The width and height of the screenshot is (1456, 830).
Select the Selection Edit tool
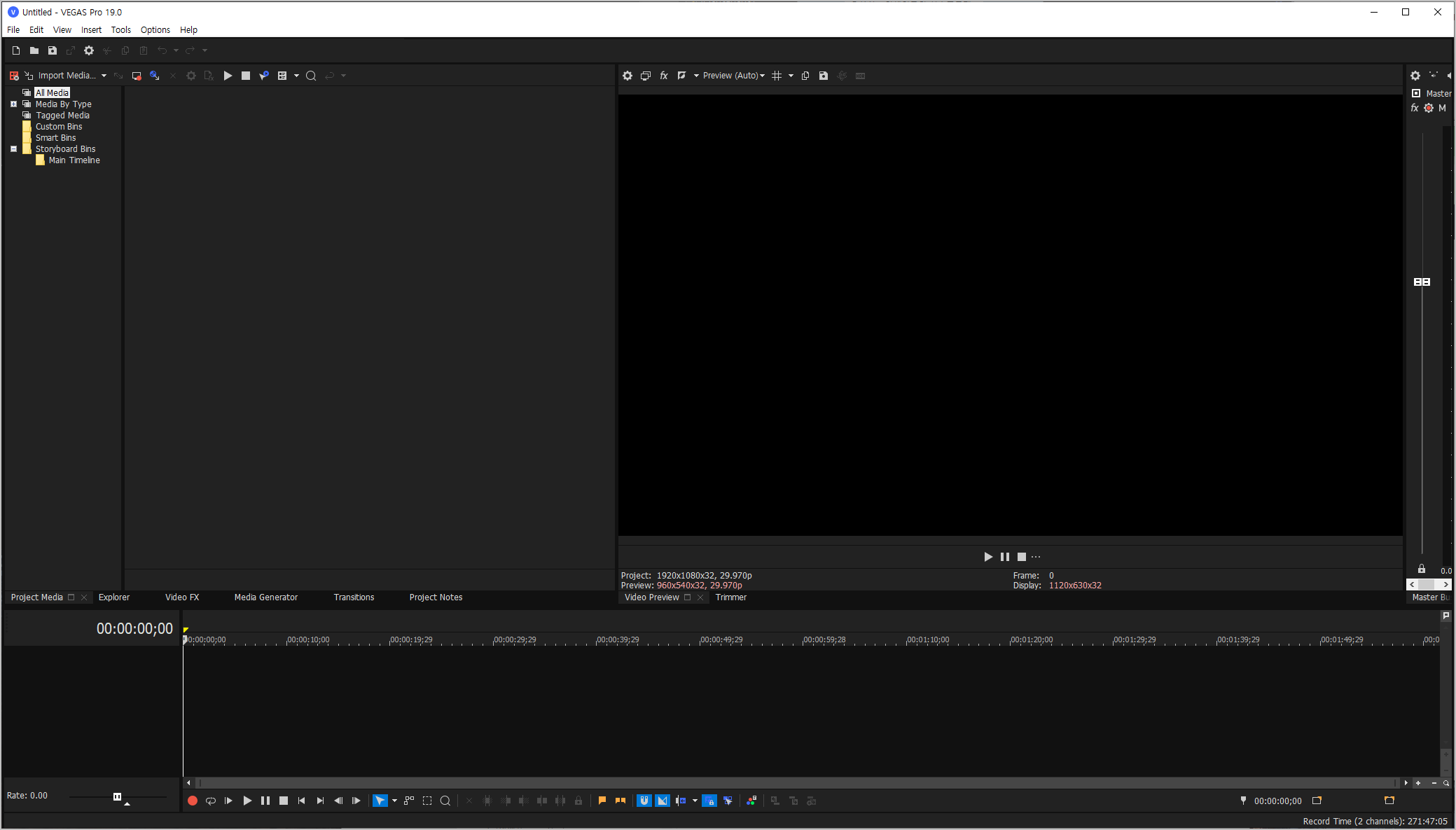[x=427, y=801]
